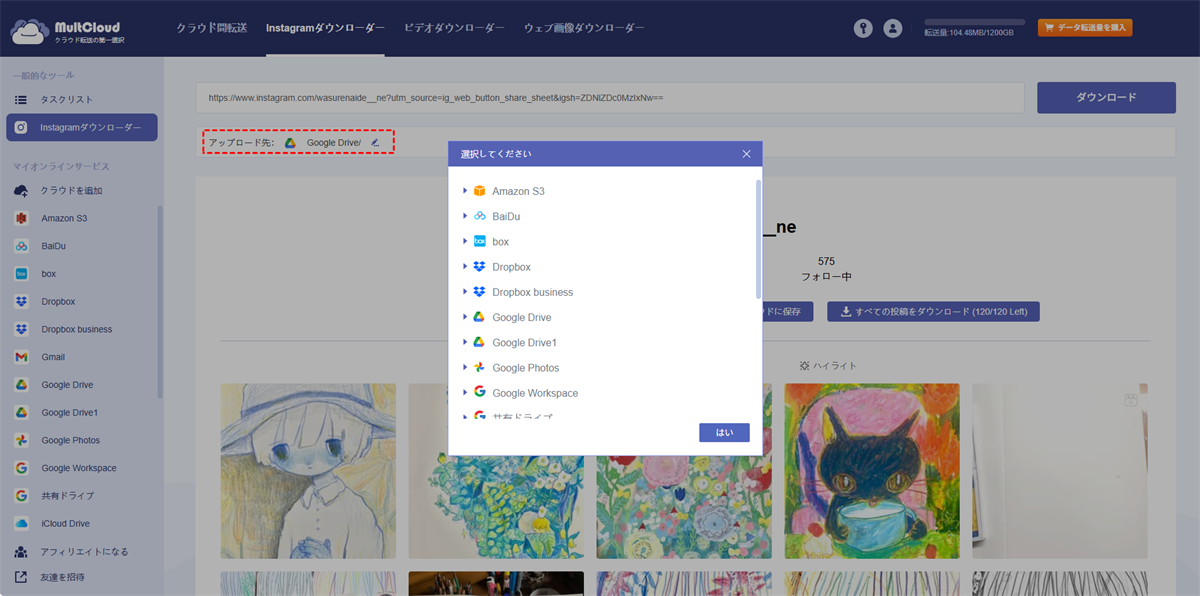This screenshot has height=596, width=1200.
Task: Open the black cat painting thumbnail
Action: coord(872,471)
